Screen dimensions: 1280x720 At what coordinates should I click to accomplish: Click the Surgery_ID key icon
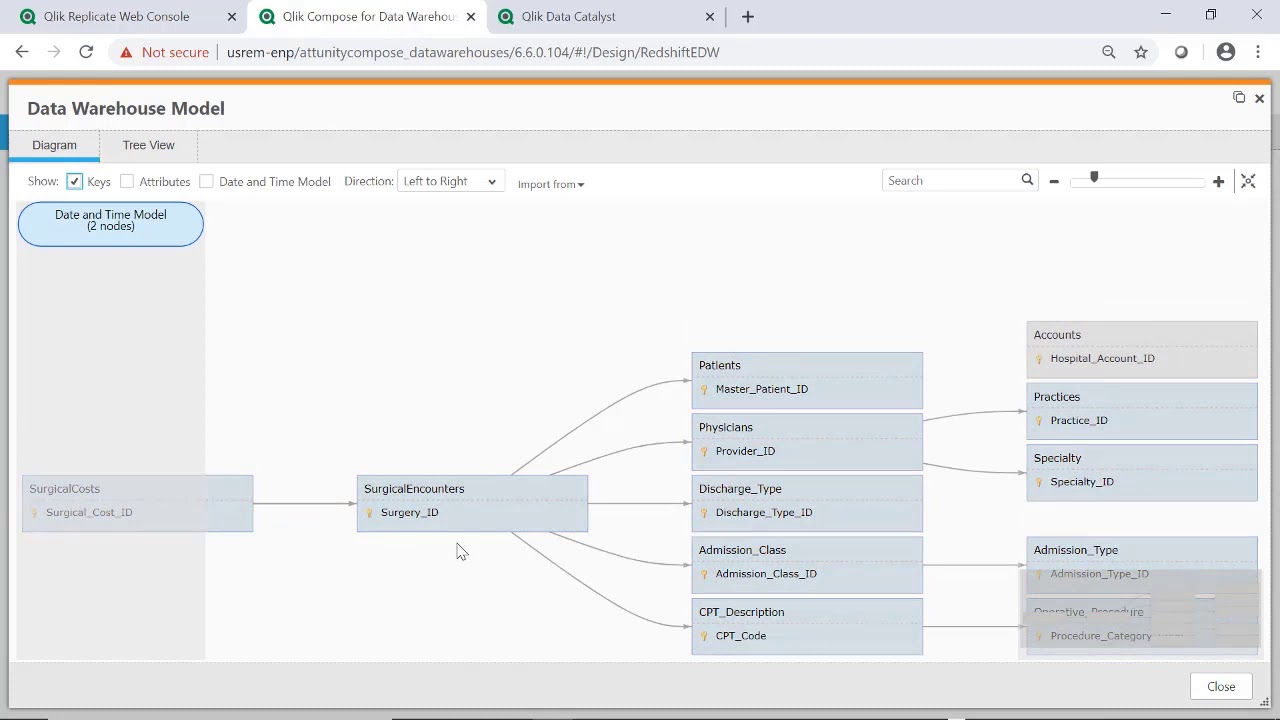(x=369, y=513)
